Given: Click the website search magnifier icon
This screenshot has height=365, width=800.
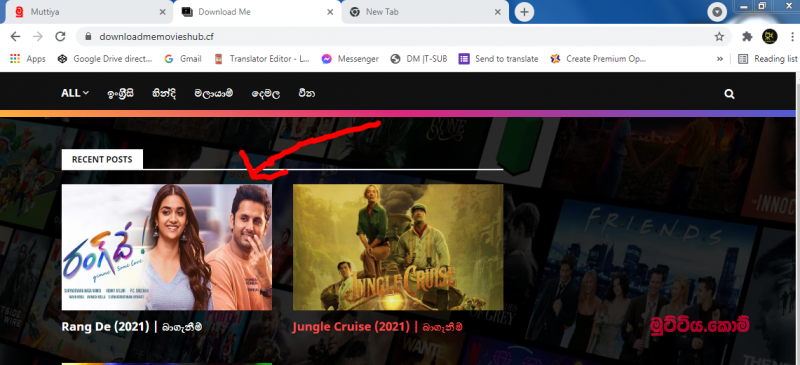Looking at the screenshot, I should click(729, 94).
